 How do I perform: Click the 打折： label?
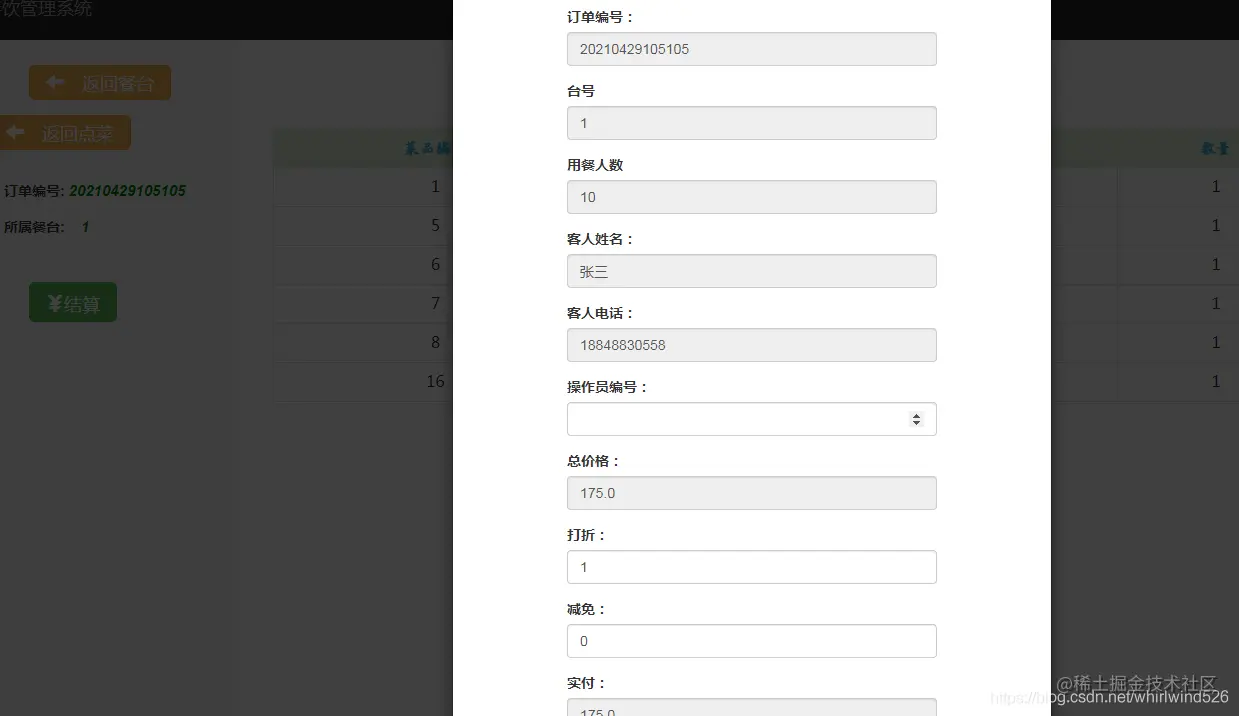[587, 535]
